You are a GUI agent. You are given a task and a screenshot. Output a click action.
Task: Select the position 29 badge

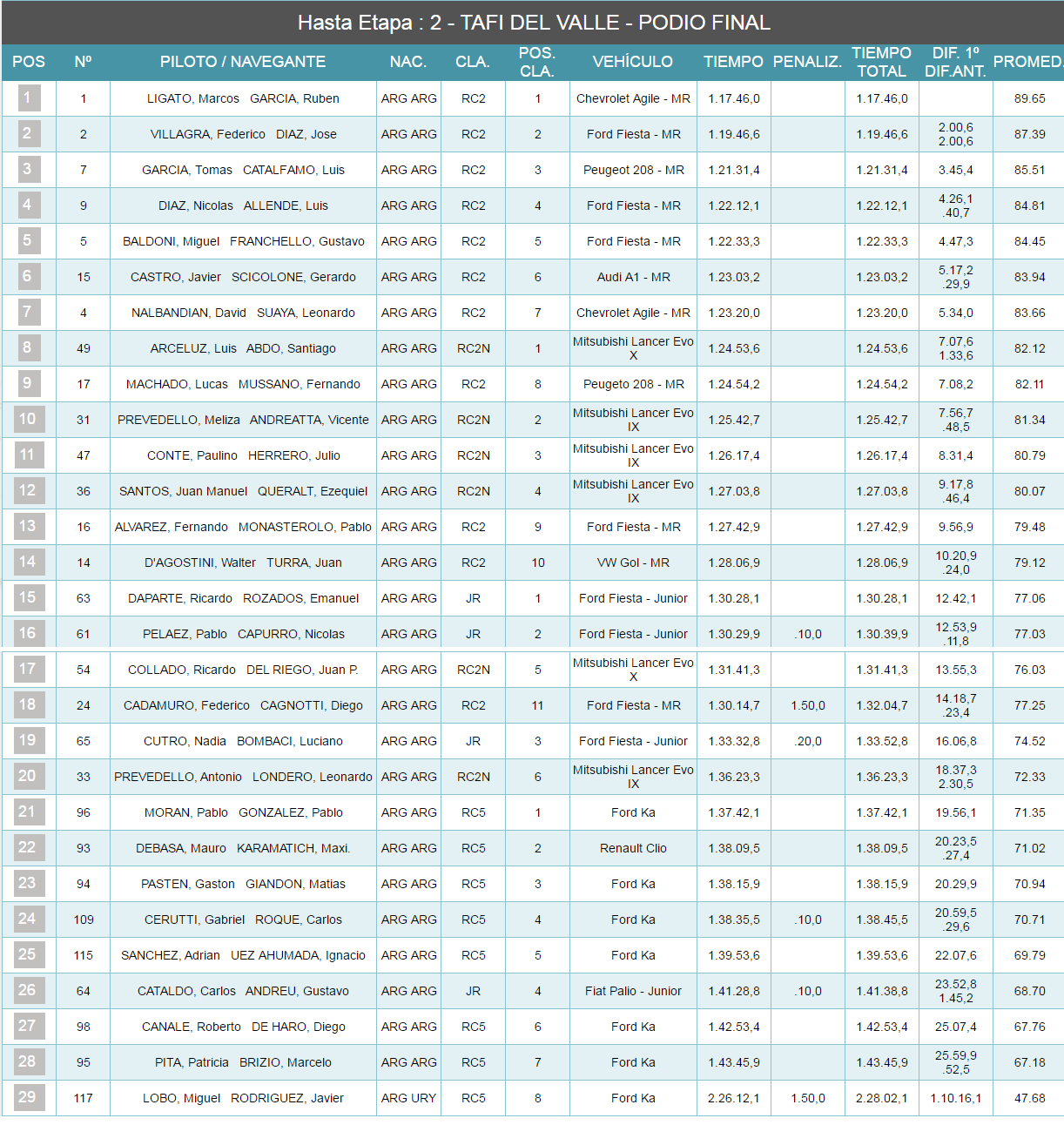pos(28,1097)
